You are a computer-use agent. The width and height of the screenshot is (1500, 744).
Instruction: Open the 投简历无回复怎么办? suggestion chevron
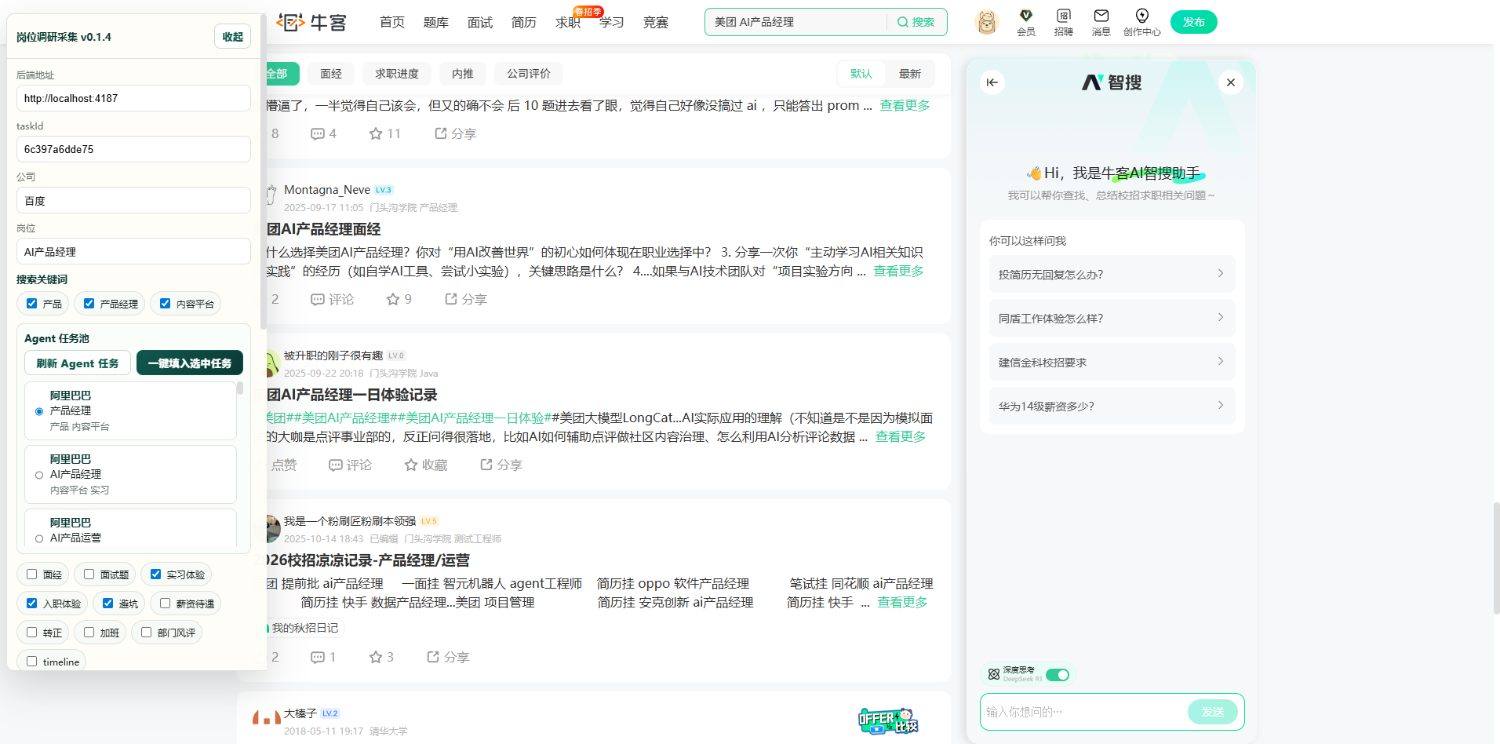[1220, 273]
